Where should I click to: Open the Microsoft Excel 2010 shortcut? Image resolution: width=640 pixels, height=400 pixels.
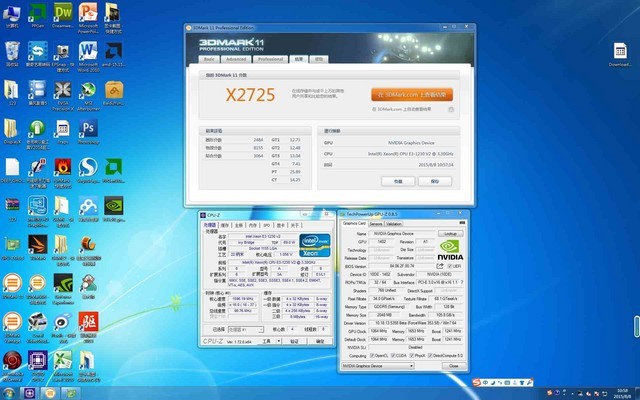(63, 367)
